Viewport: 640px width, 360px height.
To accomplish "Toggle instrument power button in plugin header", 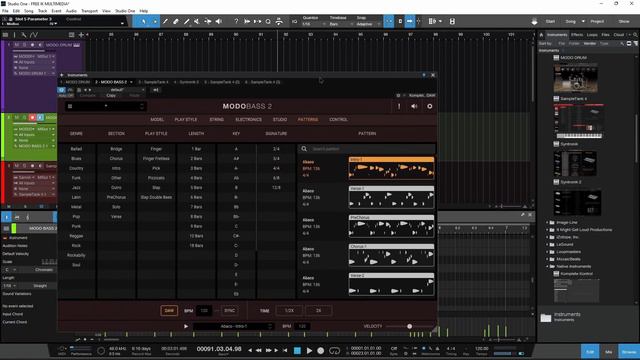I will click(61, 90).
